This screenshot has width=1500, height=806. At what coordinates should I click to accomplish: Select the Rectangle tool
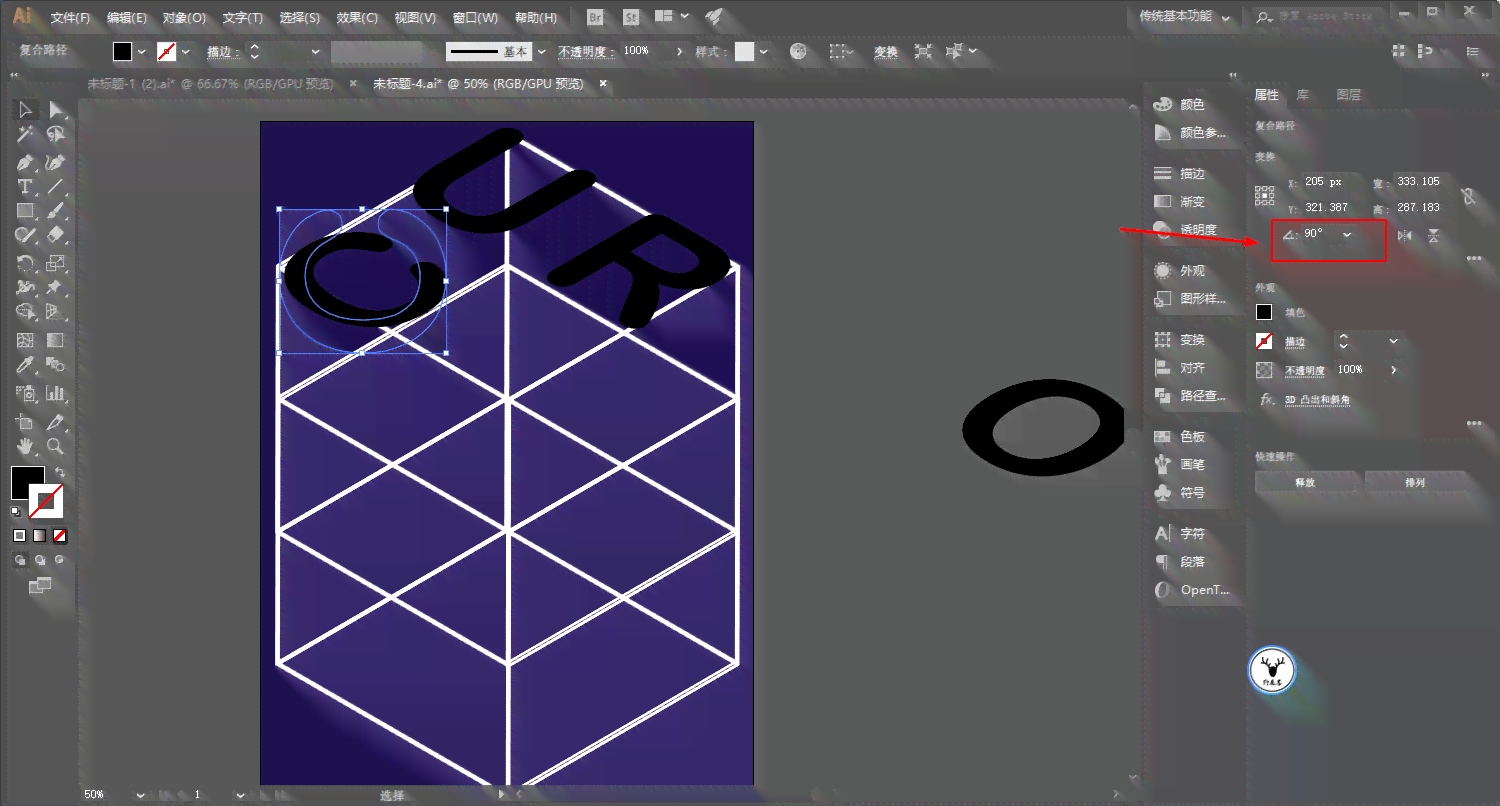(x=26, y=211)
